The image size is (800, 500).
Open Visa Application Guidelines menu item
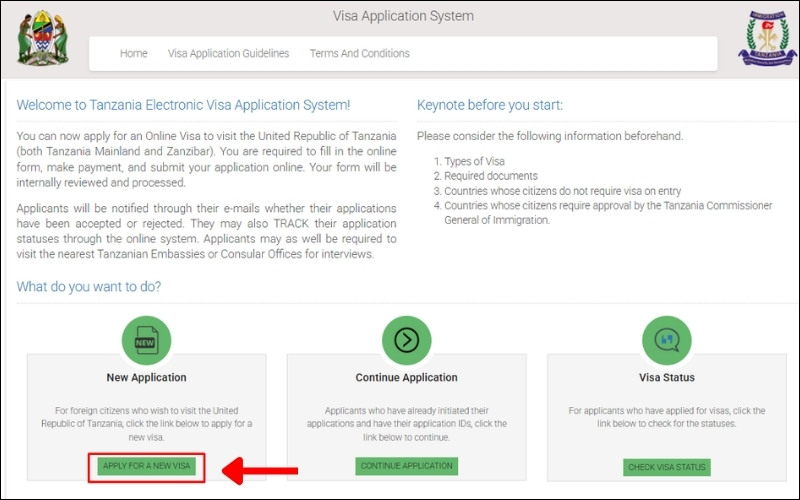tap(229, 54)
